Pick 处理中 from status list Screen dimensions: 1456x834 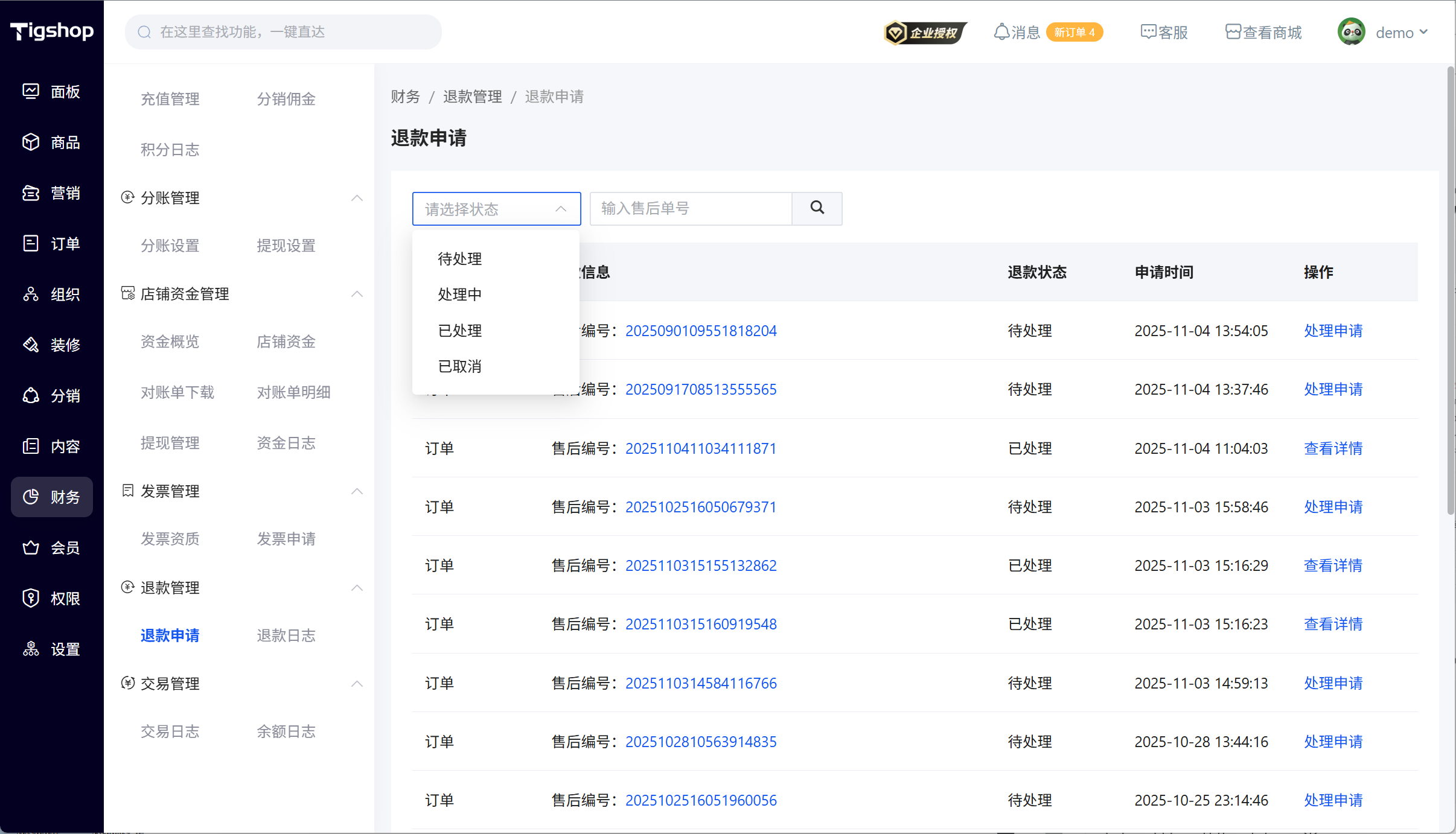point(459,294)
